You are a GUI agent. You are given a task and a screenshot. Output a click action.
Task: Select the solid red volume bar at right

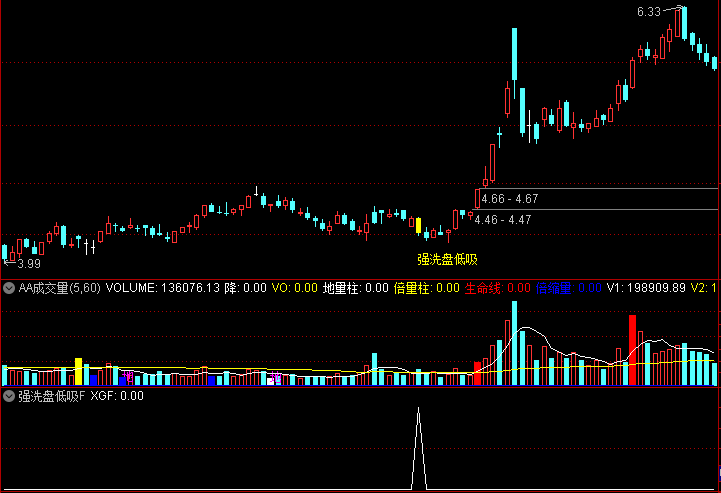tap(632, 350)
